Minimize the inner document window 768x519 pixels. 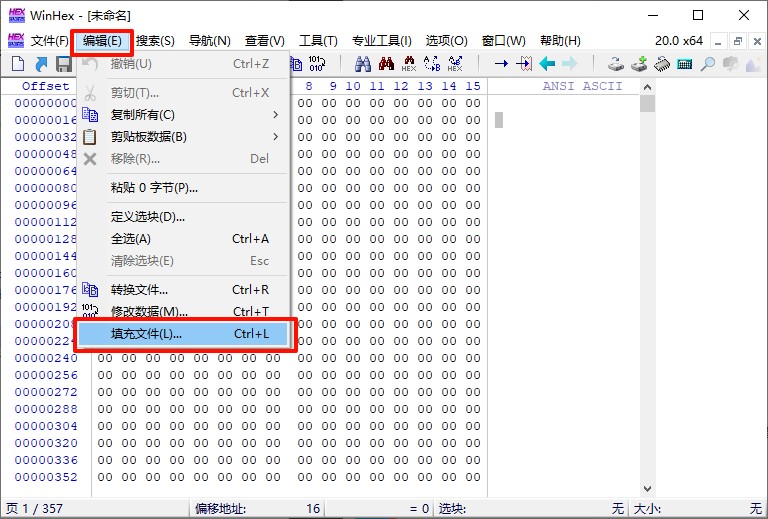[x=718, y=41]
